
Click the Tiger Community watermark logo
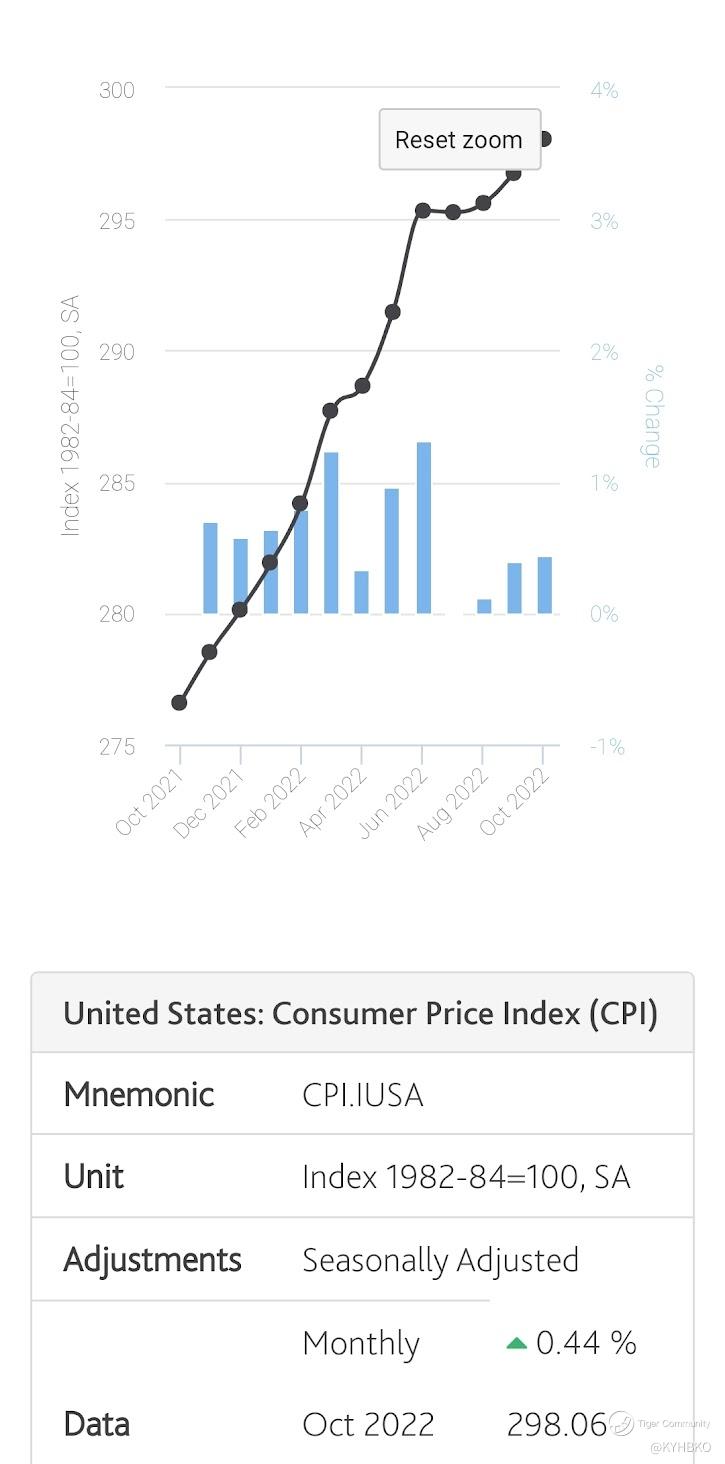[x=622, y=1422]
